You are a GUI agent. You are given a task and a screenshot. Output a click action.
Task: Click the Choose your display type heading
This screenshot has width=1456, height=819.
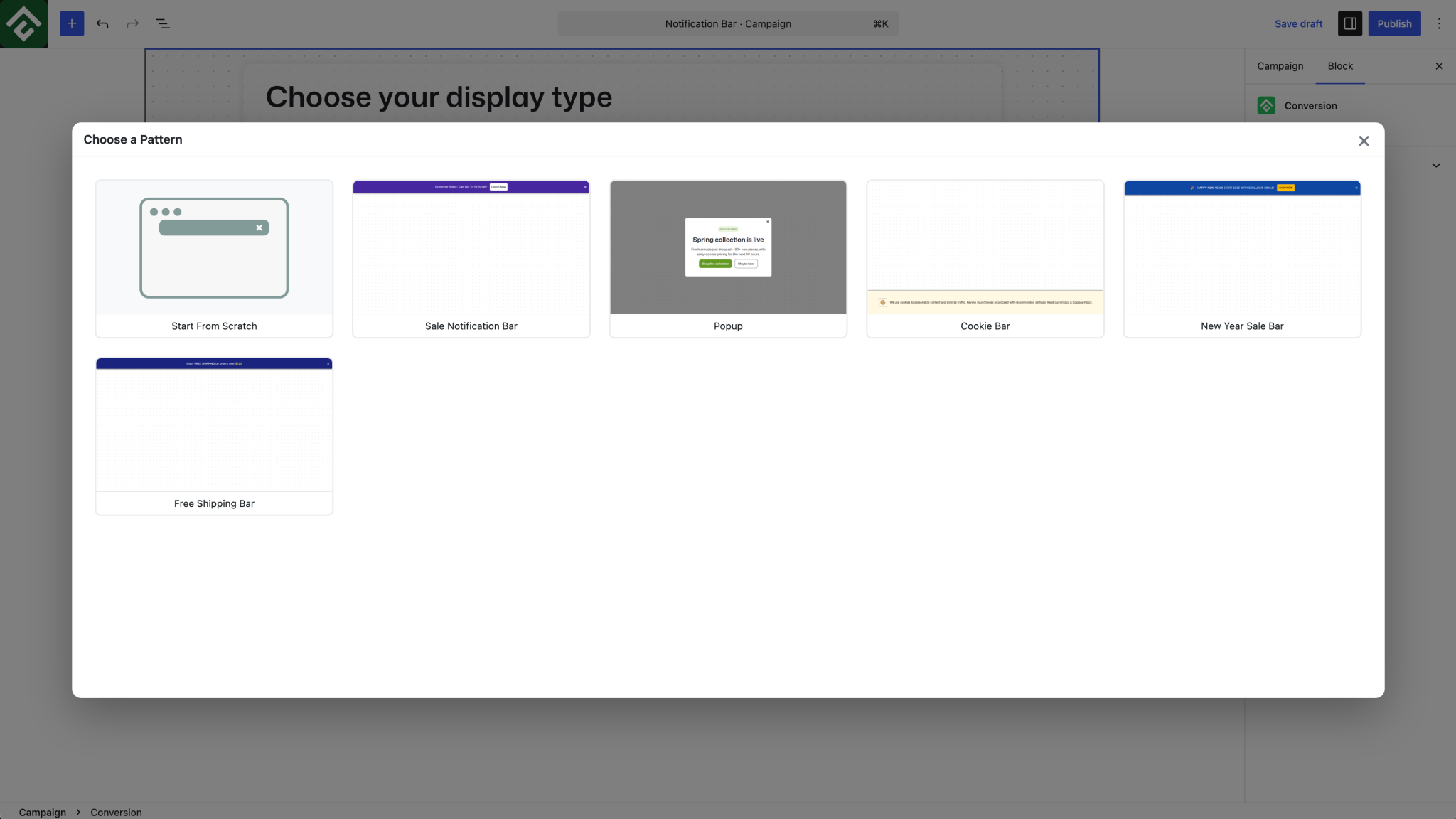coord(439,97)
